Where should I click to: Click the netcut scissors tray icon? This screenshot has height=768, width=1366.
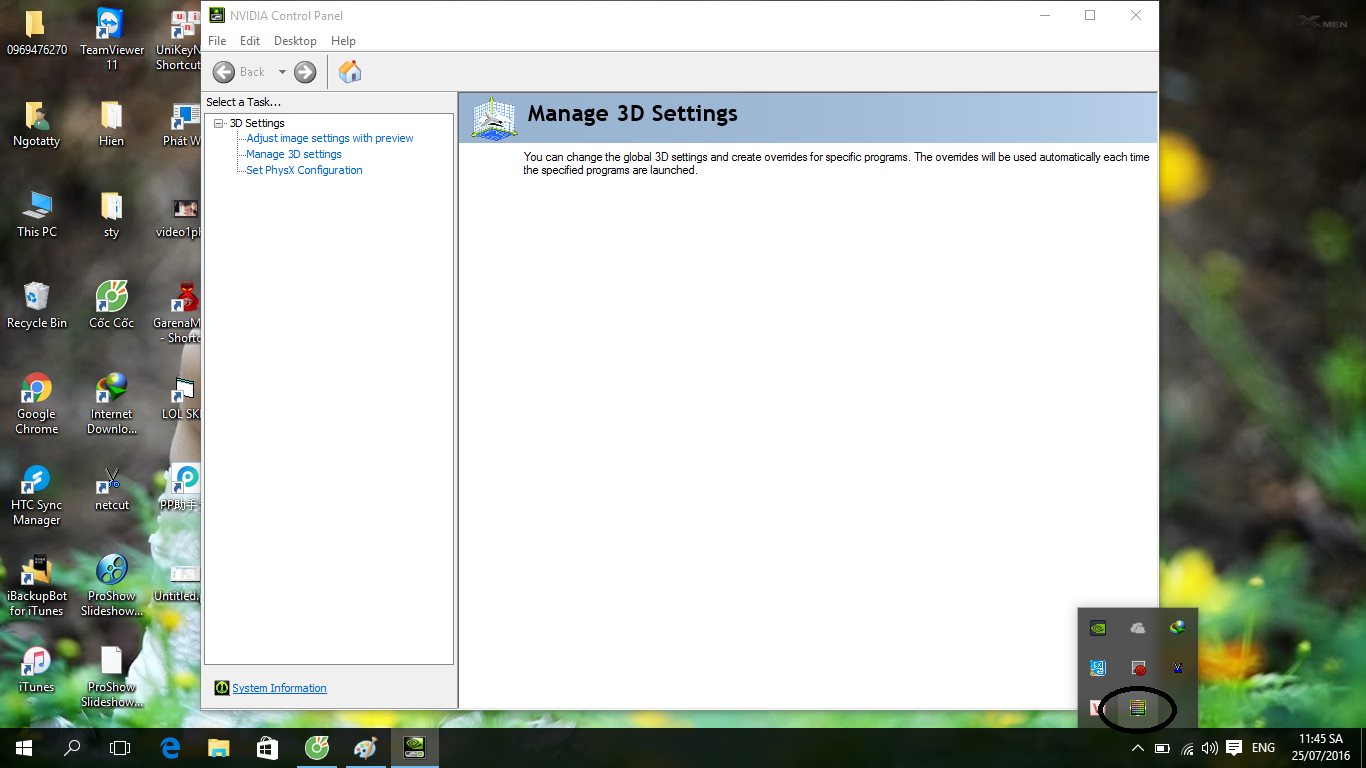[x=1178, y=668]
